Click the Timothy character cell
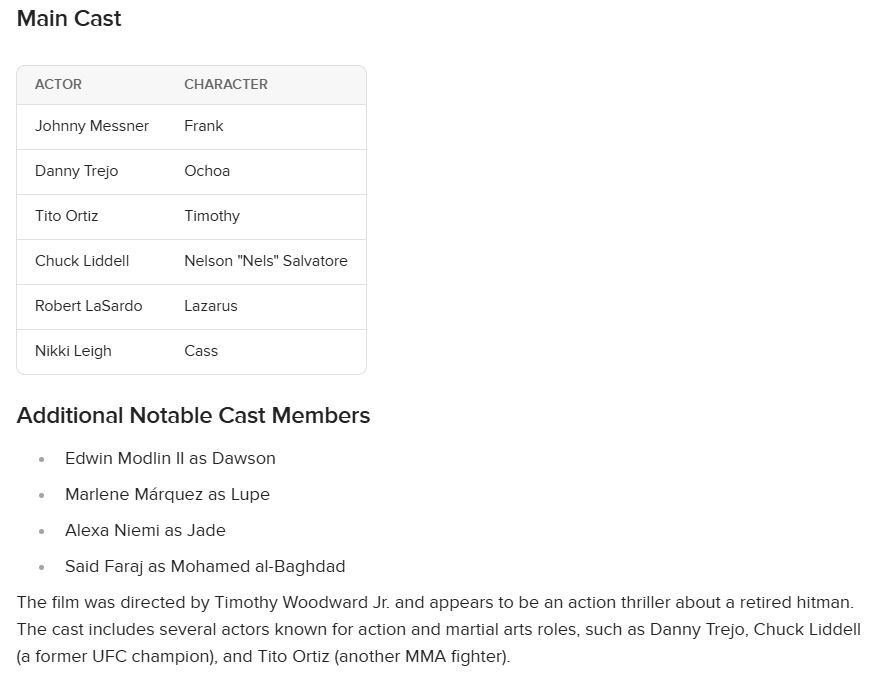Viewport: 871px width, 680px height. point(212,216)
